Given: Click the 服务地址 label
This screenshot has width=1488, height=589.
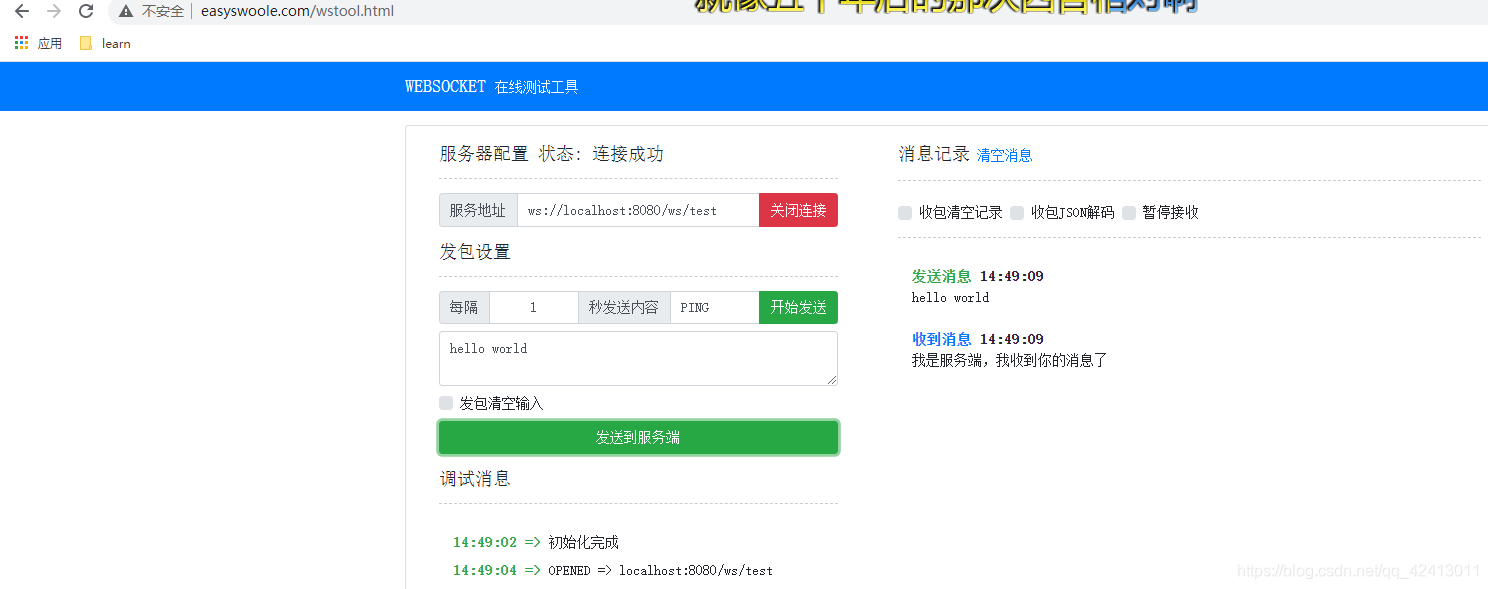Looking at the screenshot, I should click(x=478, y=210).
